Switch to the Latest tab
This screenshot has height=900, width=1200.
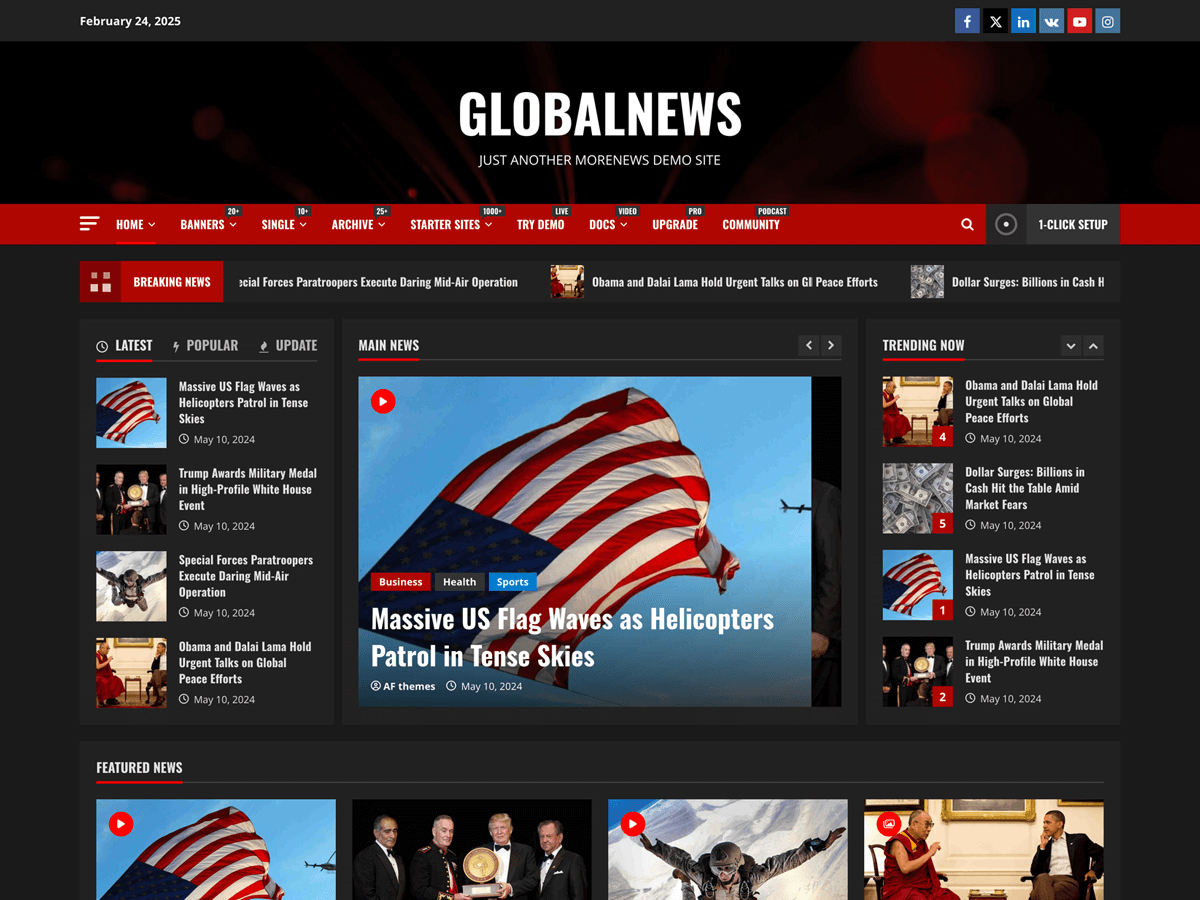coord(124,346)
